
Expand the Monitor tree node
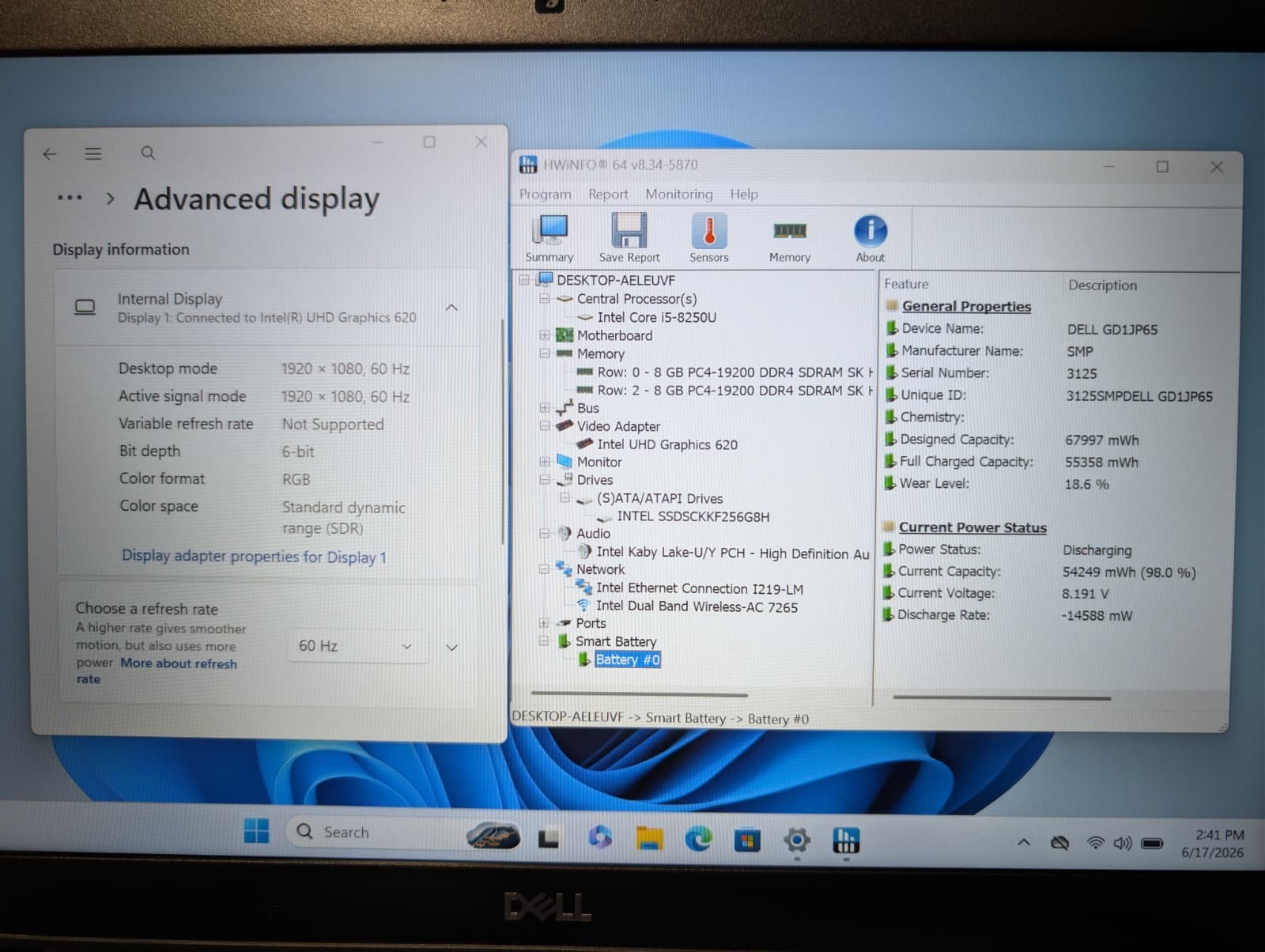point(544,462)
